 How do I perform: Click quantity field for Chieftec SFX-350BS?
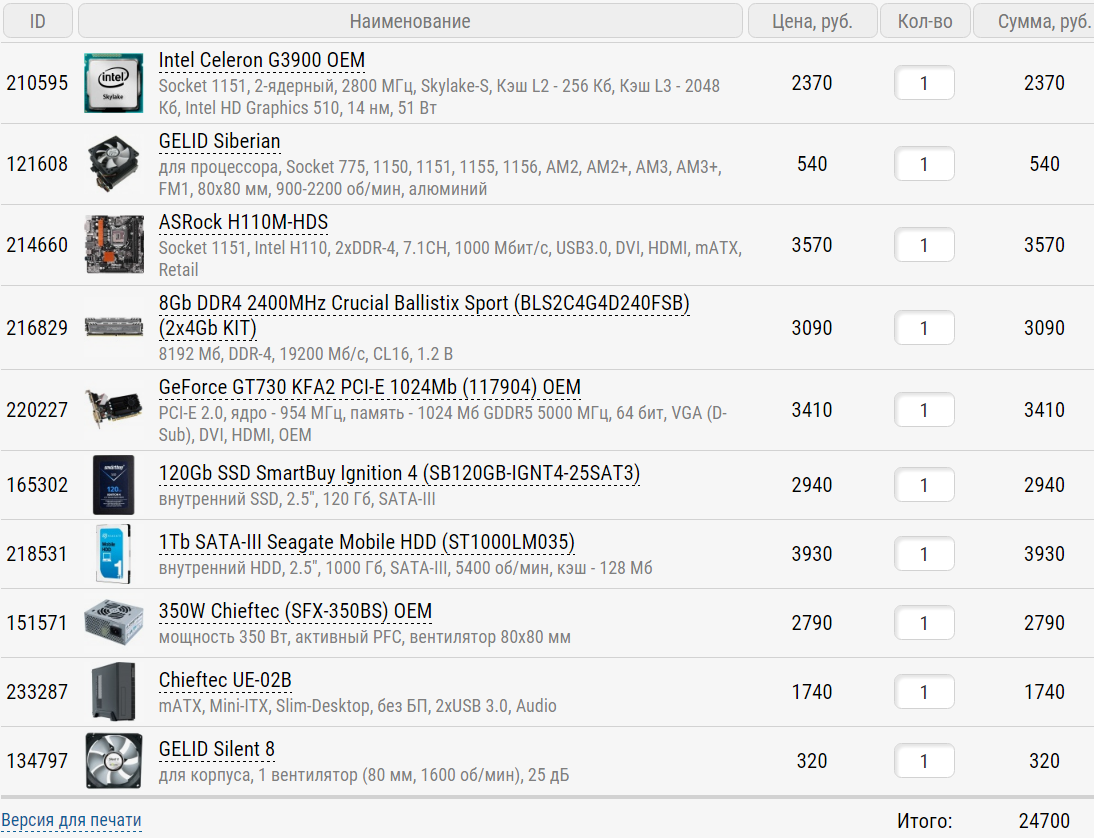(x=924, y=622)
